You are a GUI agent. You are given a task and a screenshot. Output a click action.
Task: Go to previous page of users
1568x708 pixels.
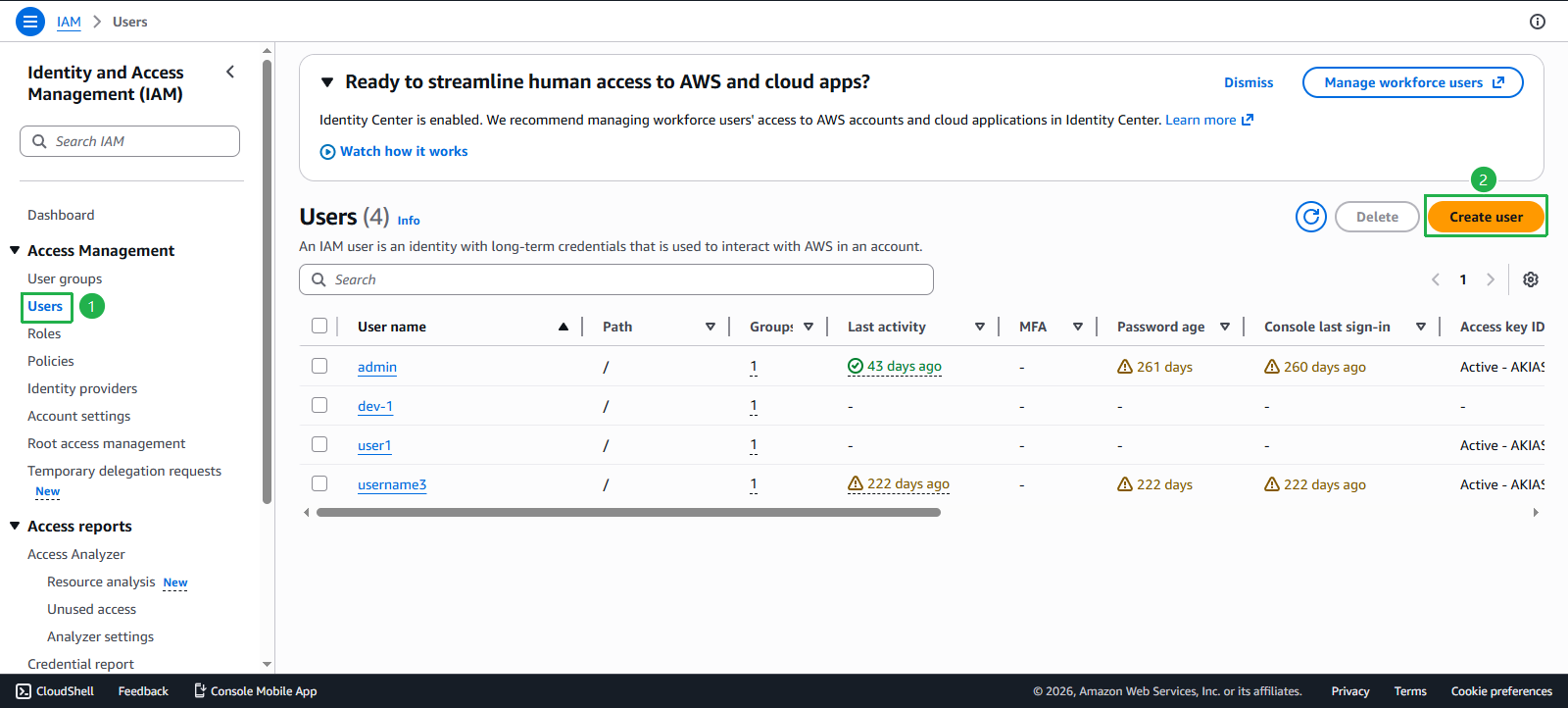pos(1436,279)
